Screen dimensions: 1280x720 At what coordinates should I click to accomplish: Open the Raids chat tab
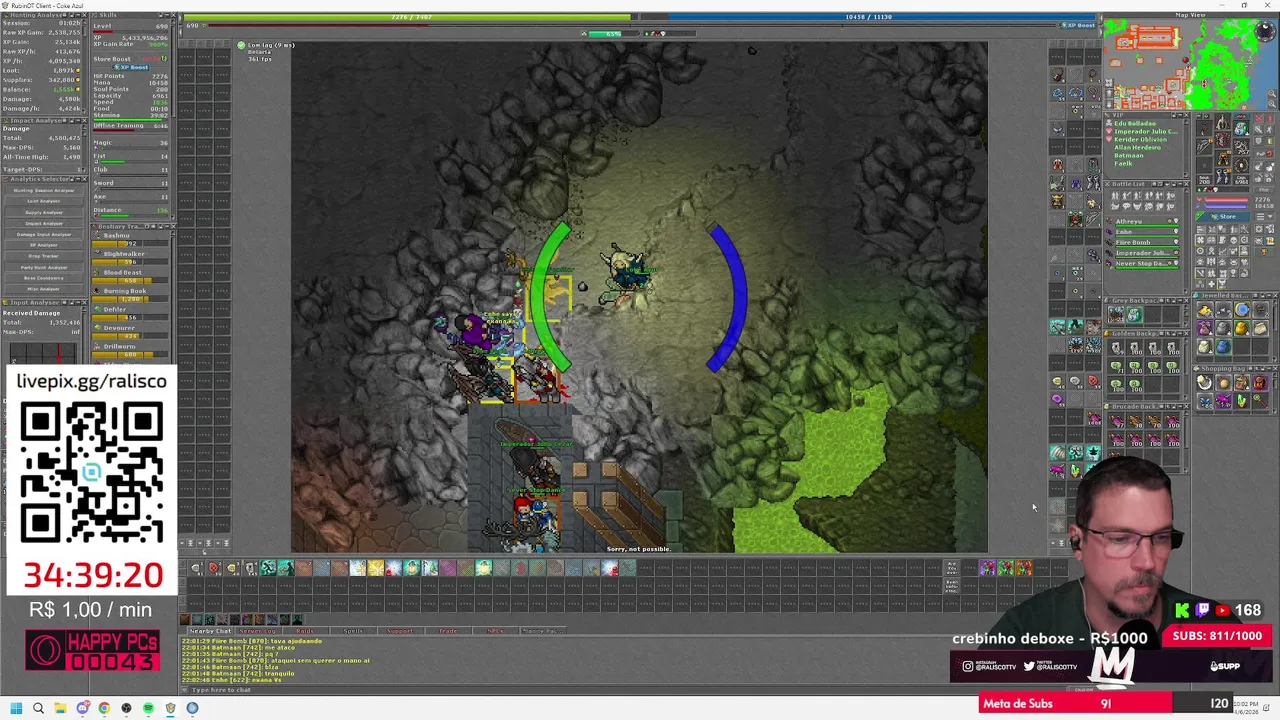point(305,631)
